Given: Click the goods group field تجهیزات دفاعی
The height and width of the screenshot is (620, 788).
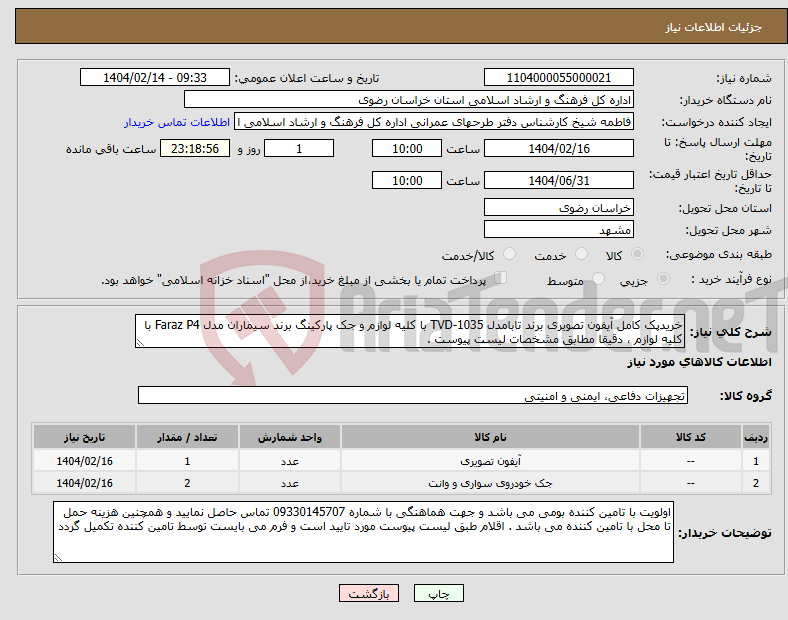Looking at the screenshot, I should (413, 395).
